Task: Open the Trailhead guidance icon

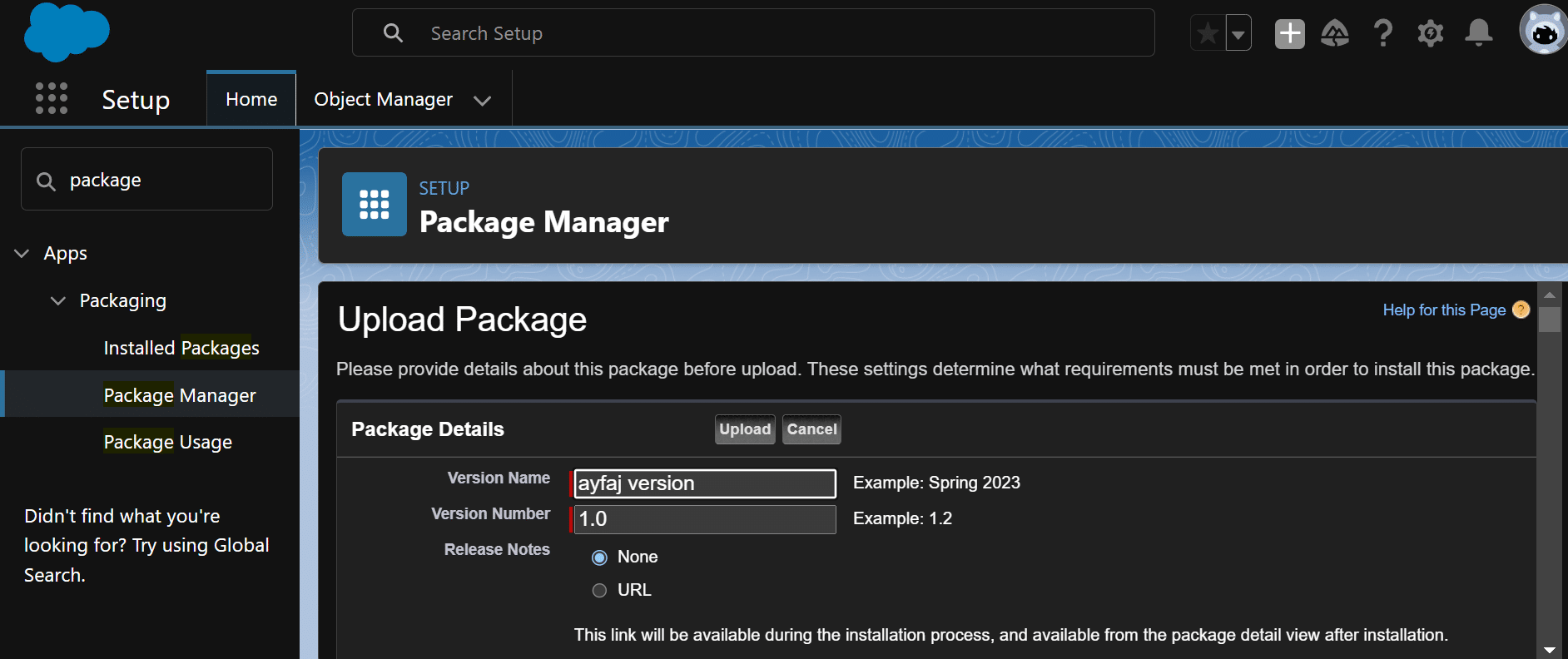Action: [1335, 33]
